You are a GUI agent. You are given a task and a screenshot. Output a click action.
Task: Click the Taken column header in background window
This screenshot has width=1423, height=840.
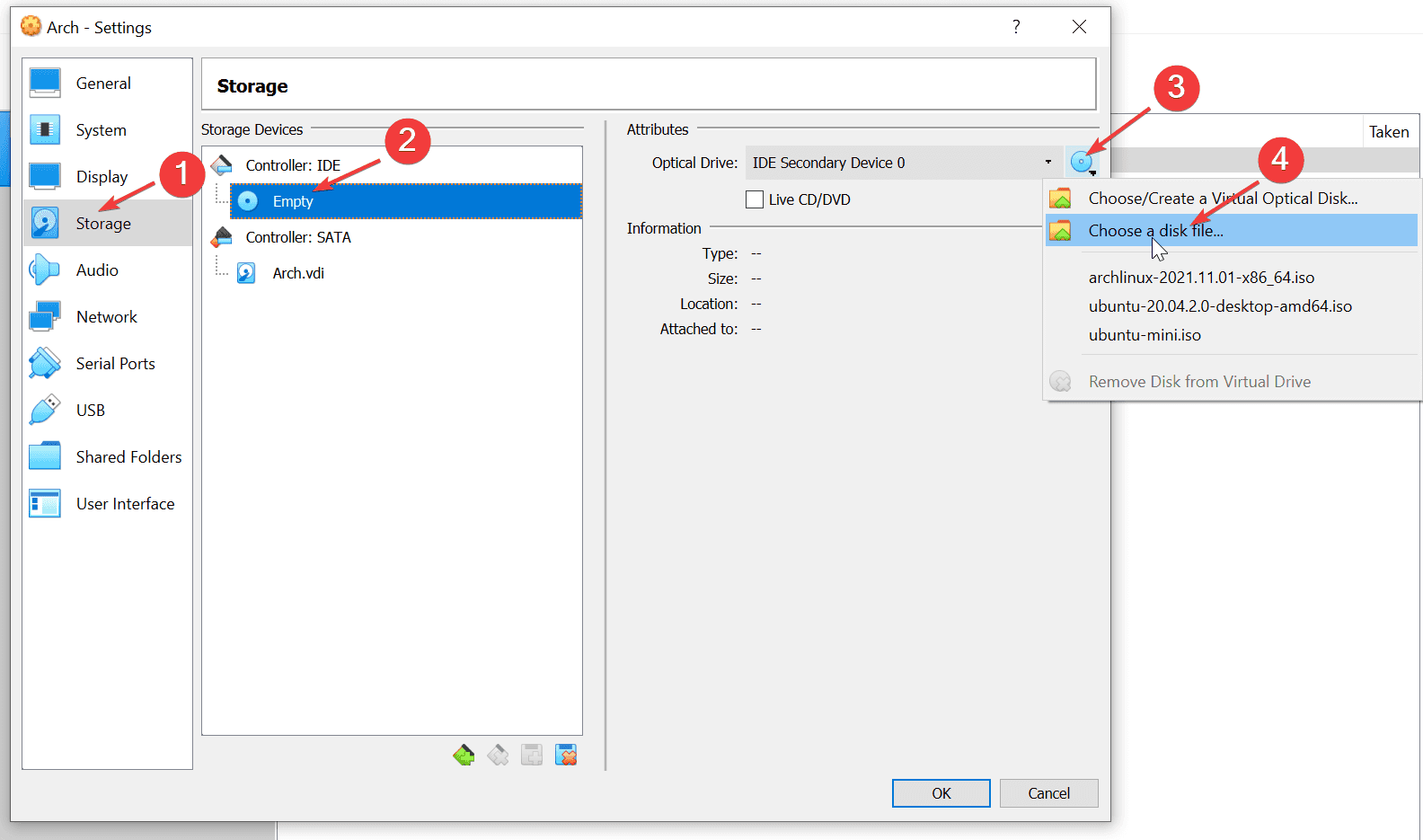1389,132
